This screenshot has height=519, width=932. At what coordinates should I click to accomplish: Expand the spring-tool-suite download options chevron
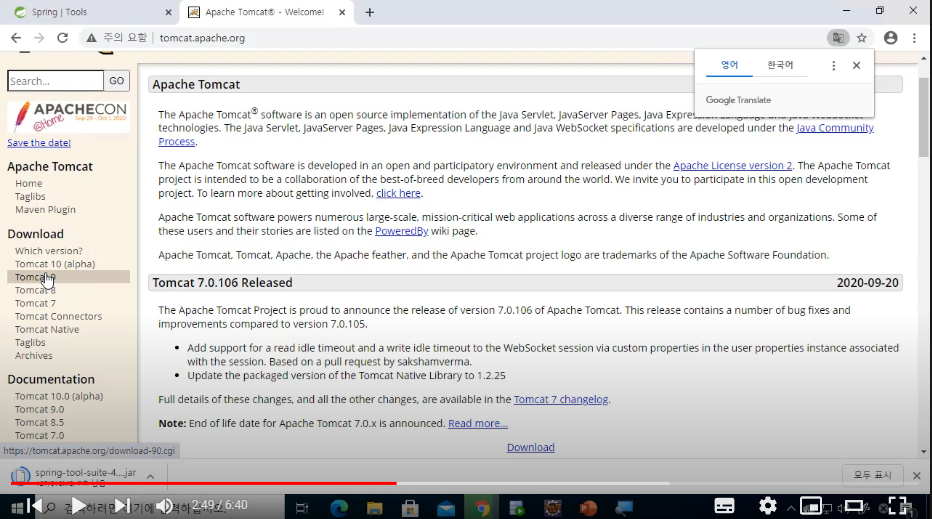tap(150, 476)
